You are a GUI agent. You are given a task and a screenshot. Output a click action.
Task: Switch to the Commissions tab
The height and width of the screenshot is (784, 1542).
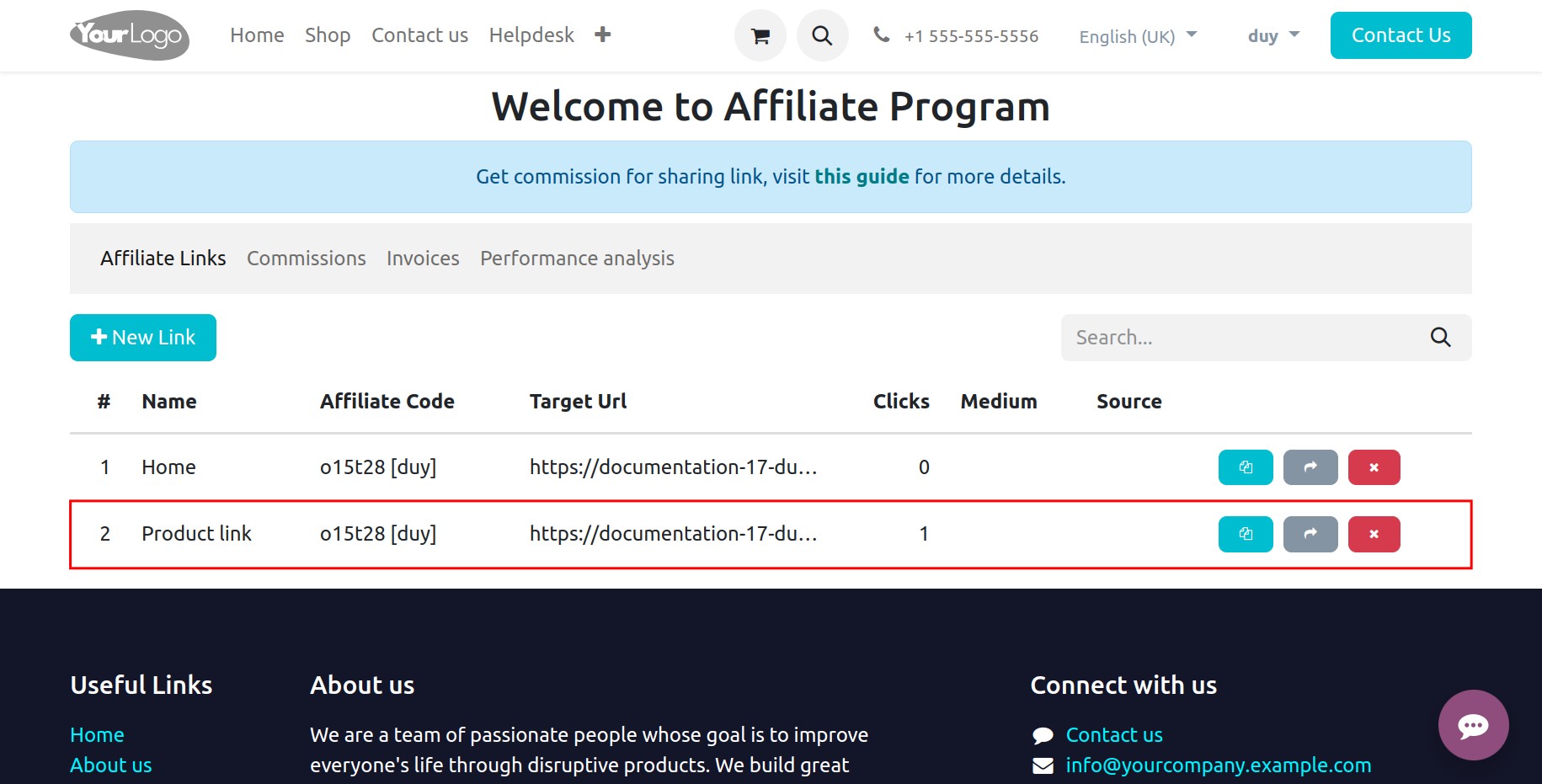[x=307, y=259]
